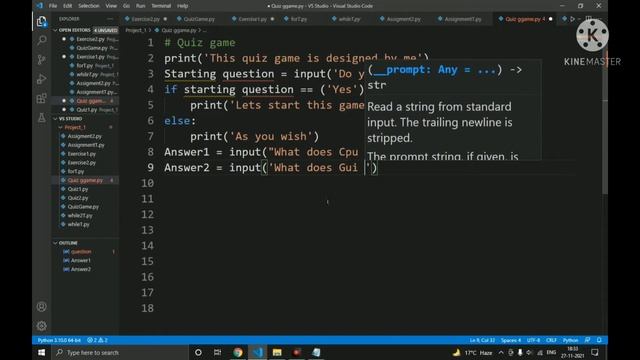This screenshot has height=360, width=640.
Task: Change the Python interpreter in status bar
Action: pyautogui.click(x=59, y=340)
